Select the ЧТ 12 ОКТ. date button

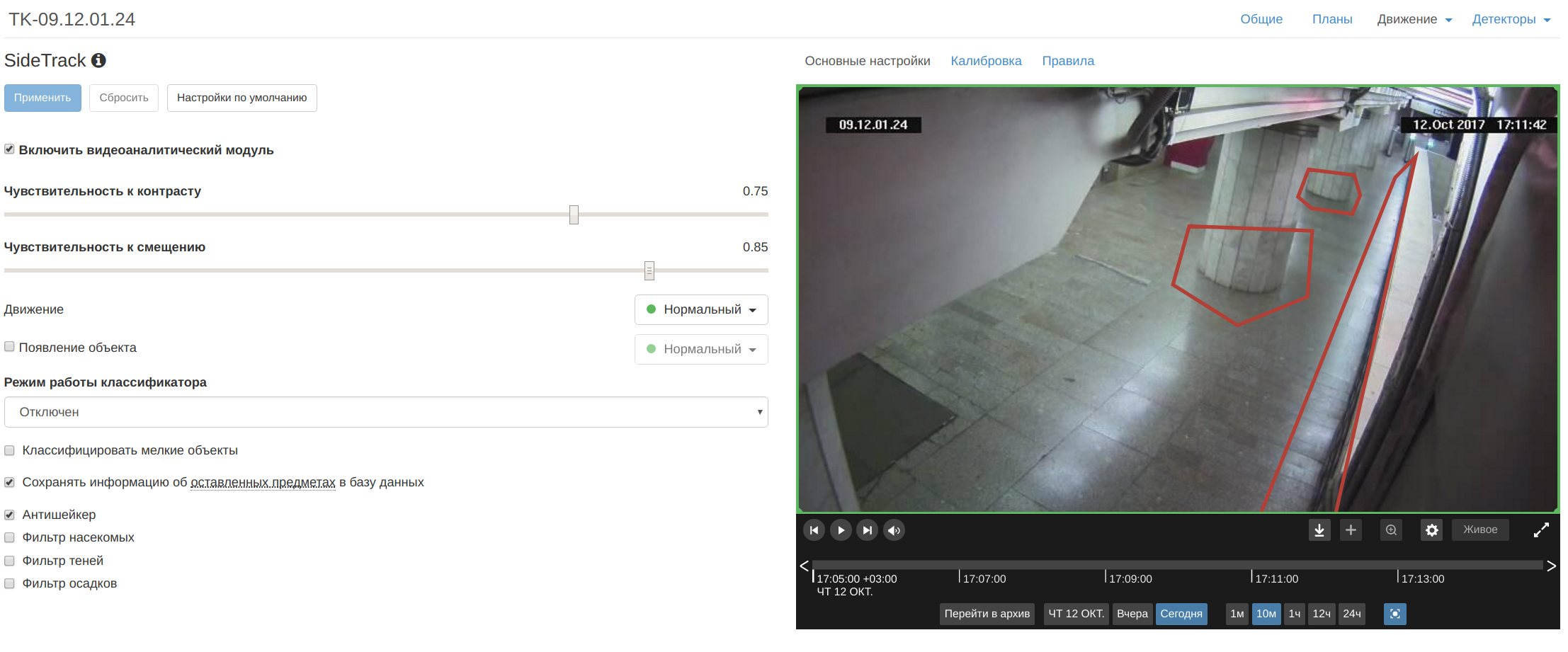1076,614
